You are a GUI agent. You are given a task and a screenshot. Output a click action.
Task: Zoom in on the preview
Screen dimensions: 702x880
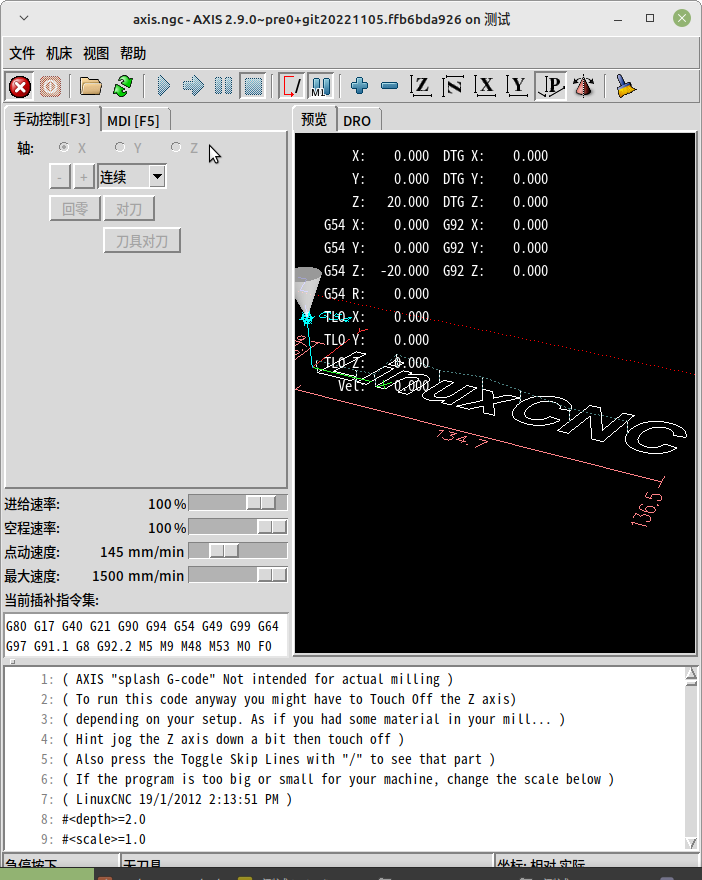359,86
